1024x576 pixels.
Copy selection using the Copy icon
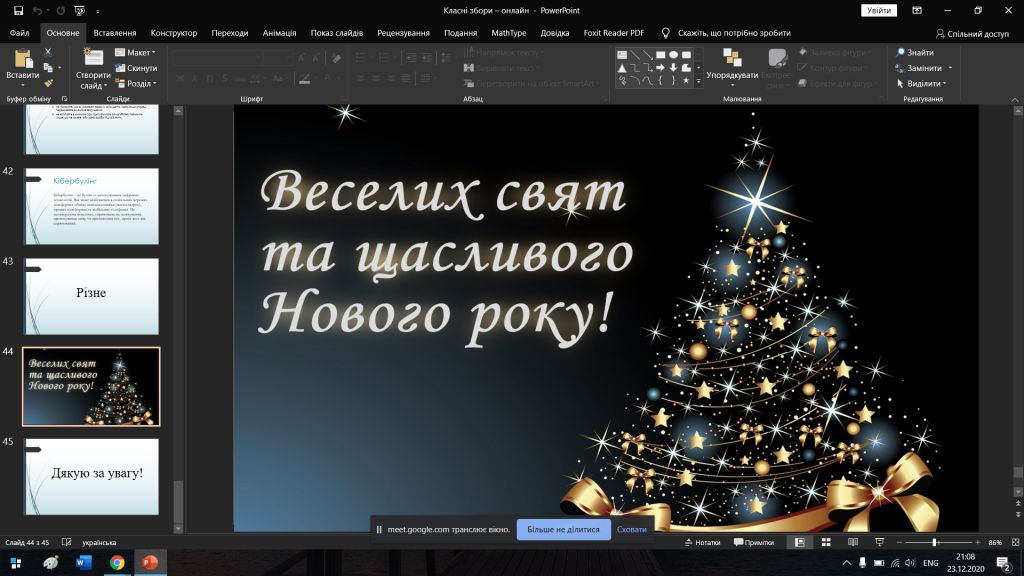tap(48, 68)
